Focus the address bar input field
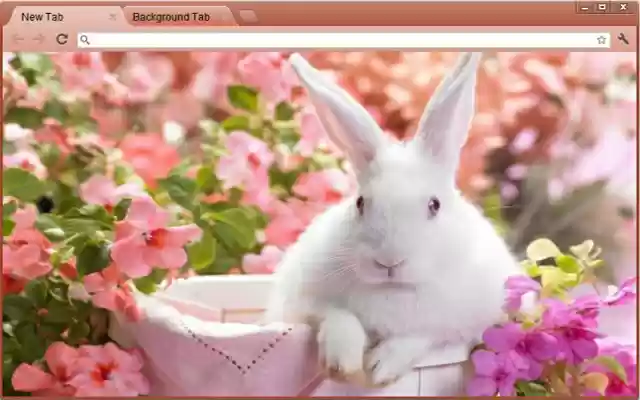The width and height of the screenshot is (640, 400). tap(343, 40)
